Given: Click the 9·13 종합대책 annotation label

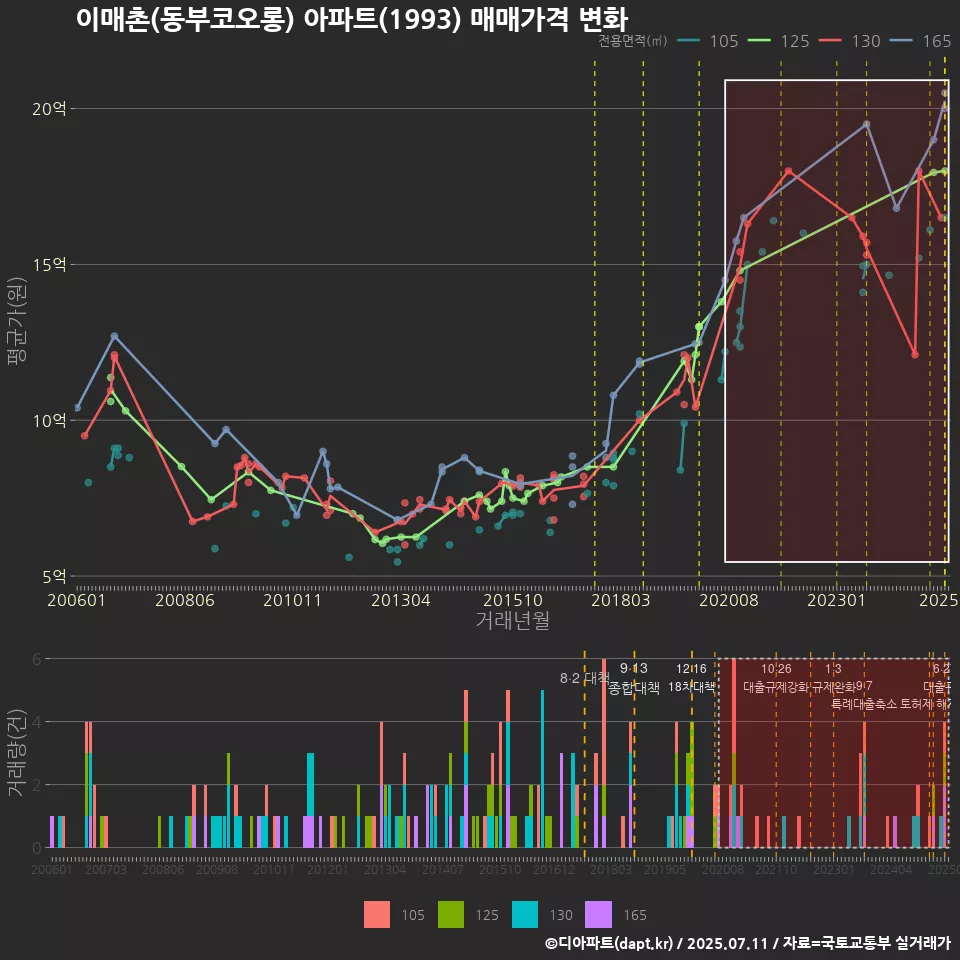Looking at the screenshot, I should coord(634,678).
